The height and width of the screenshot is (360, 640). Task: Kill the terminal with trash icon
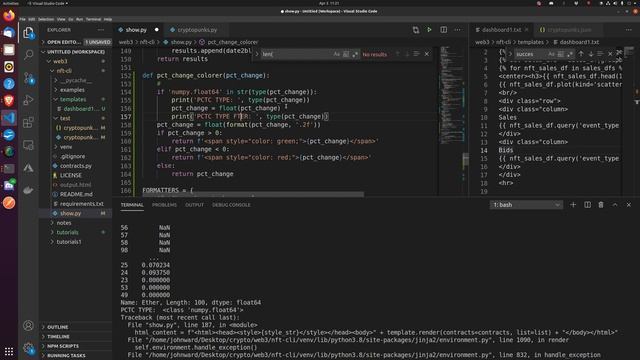point(601,204)
